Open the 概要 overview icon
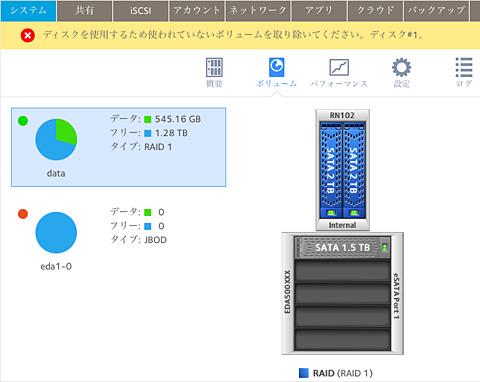The width and height of the screenshot is (480, 382). click(x=214, y=67)
